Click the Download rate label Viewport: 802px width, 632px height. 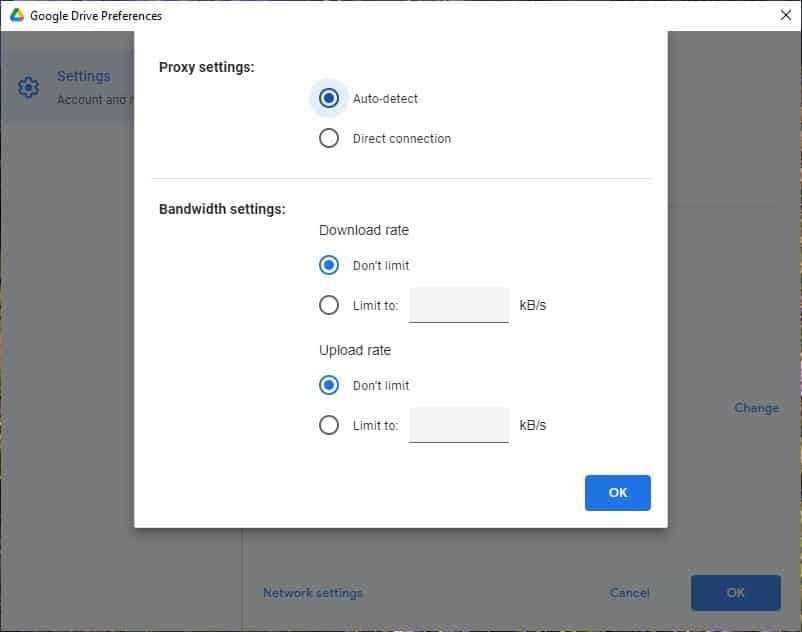[x=364, y=230]
